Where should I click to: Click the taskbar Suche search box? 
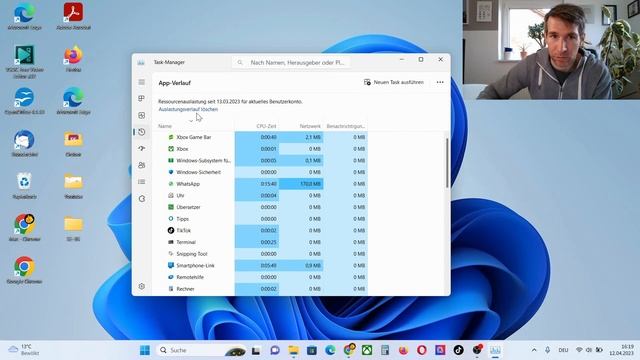tap(201, 350)
